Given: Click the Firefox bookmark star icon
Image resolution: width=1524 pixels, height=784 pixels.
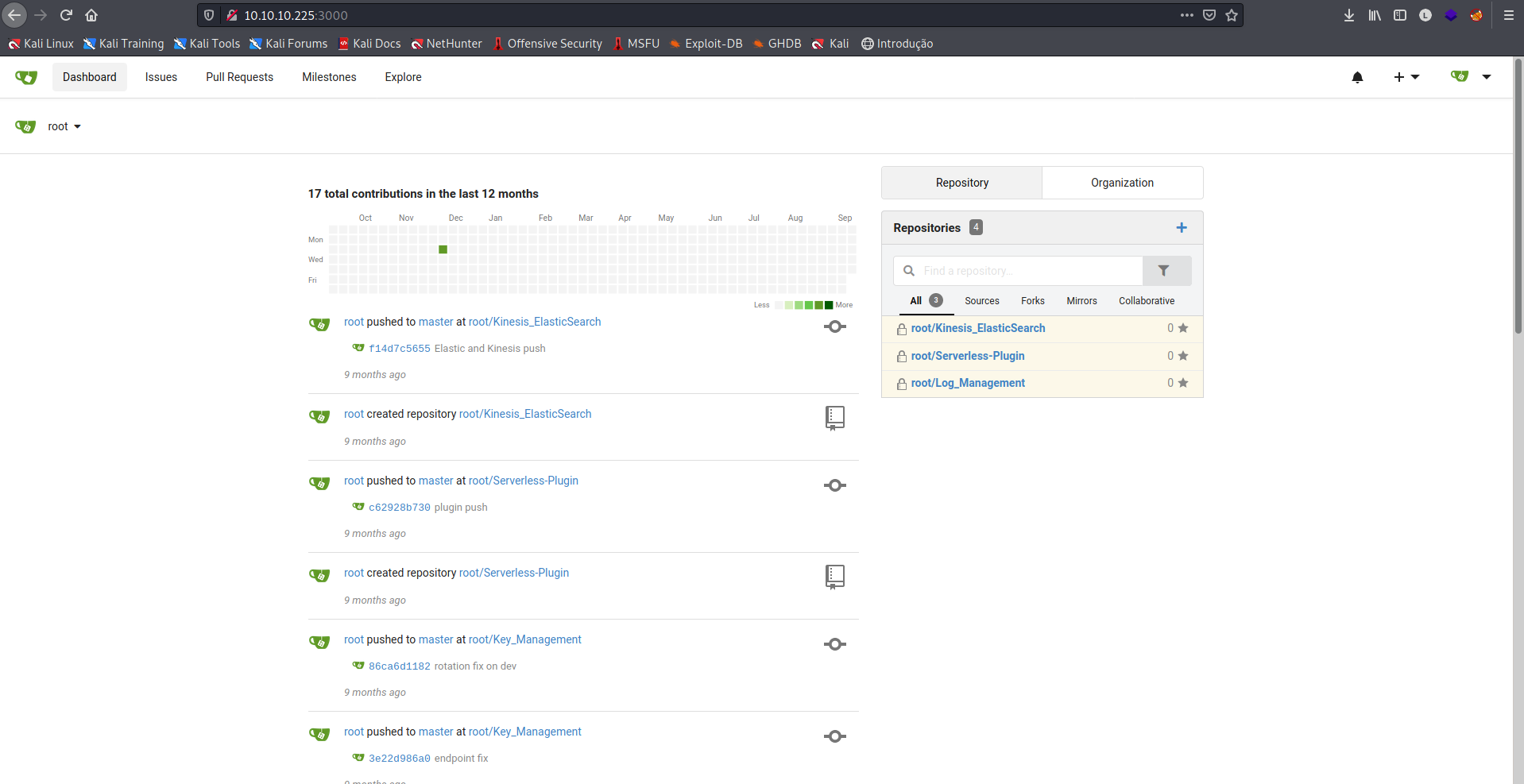Looking at the screenshot, I should point(1232,15).
